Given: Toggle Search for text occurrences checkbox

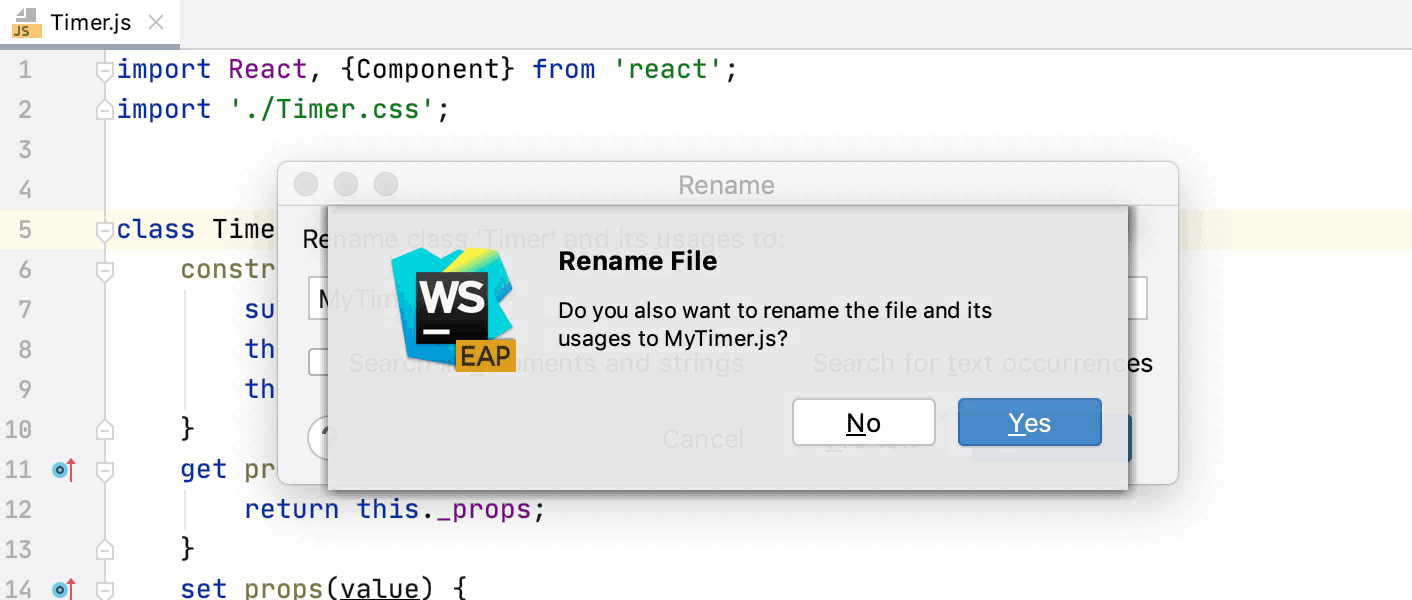Looking at the screenshot, I should 786,363.
